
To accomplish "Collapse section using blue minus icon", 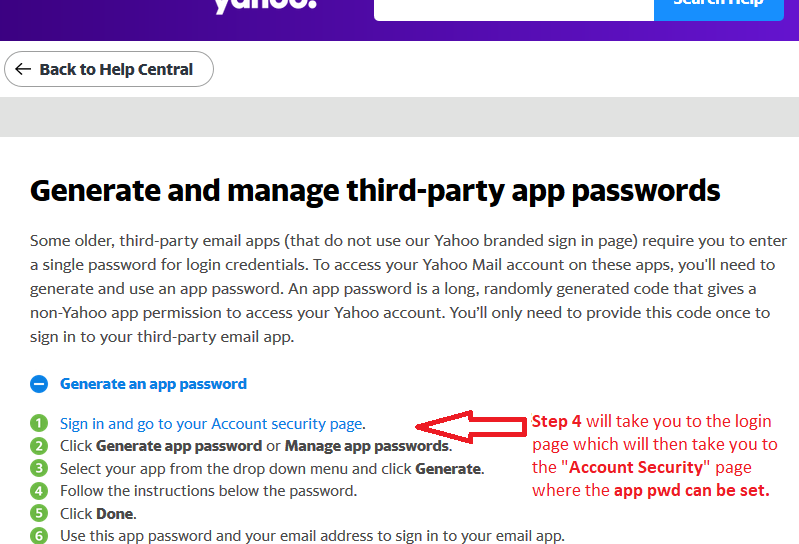I will 39,384.
